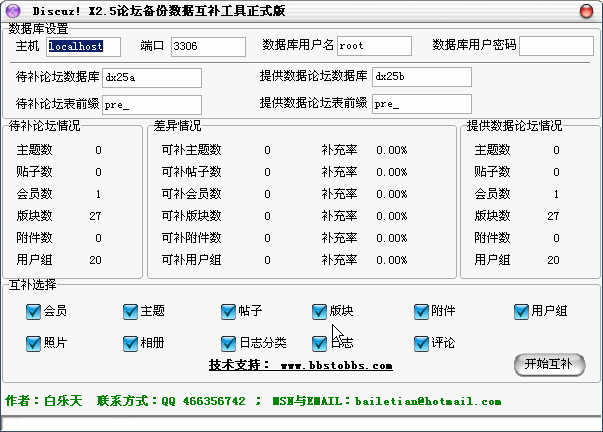Toggle the 相册 checkbox
Screen dimensions: 603x432
pos(130,343)
